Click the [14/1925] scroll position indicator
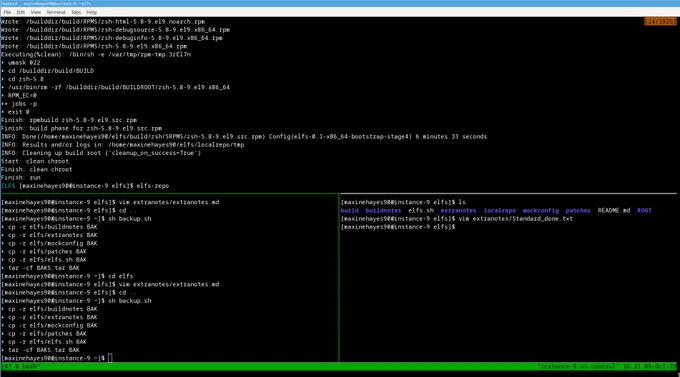Image resolution: width=680 pixels, height=377 pixels. point(660,21)
